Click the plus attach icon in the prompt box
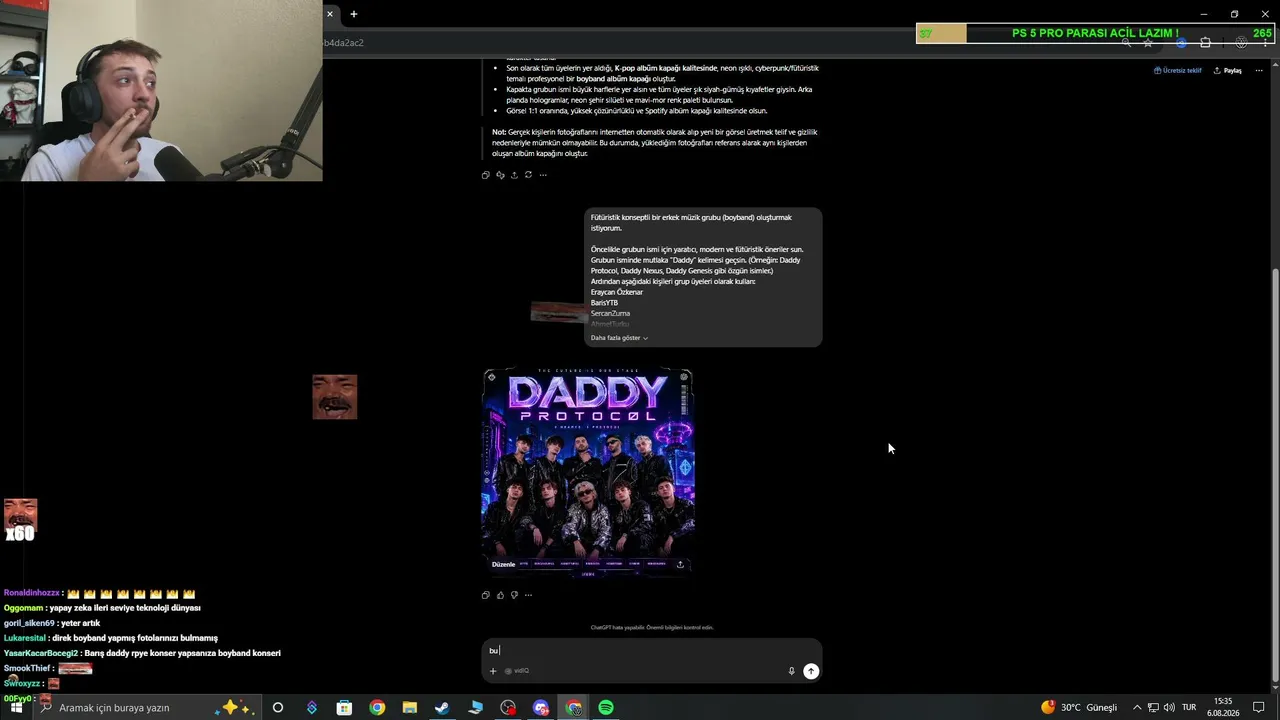The width and height of the screenshot is (1280, 720). click(x=493, y=671)
